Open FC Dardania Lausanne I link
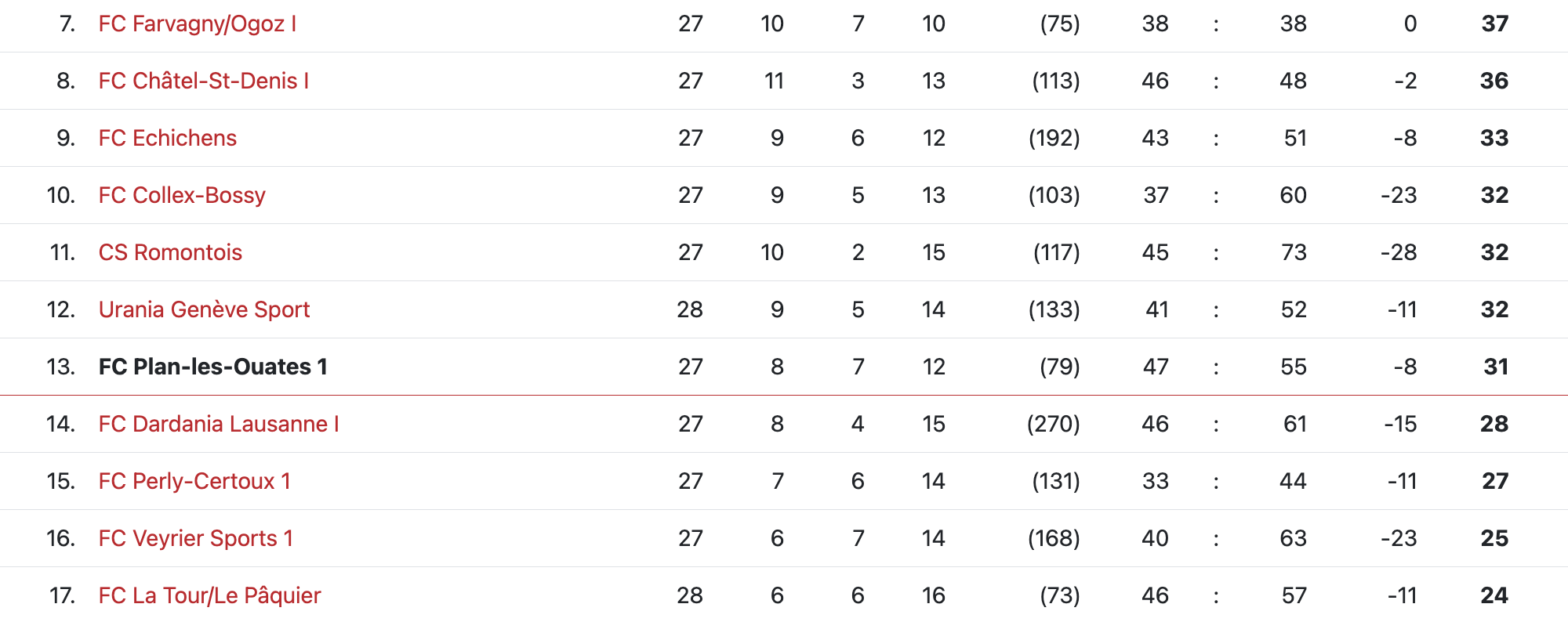This screenshot has width=1568, height=622. [219, 424]
